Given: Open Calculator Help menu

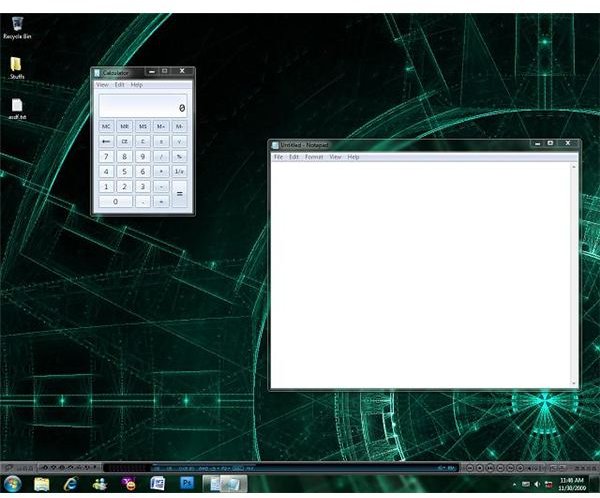Looking at the screenshot, I should (137, 85).
